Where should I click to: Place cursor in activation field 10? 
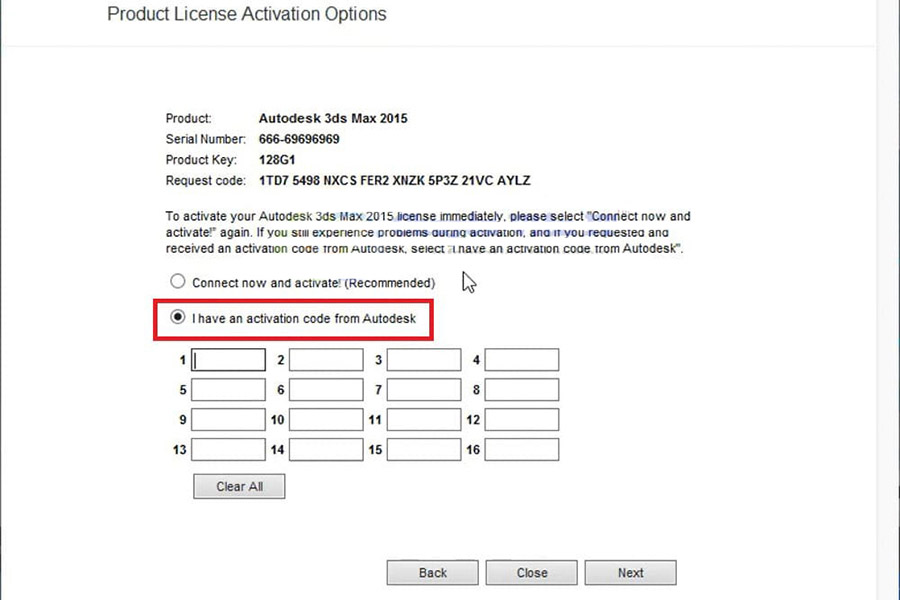click(327, 420)
